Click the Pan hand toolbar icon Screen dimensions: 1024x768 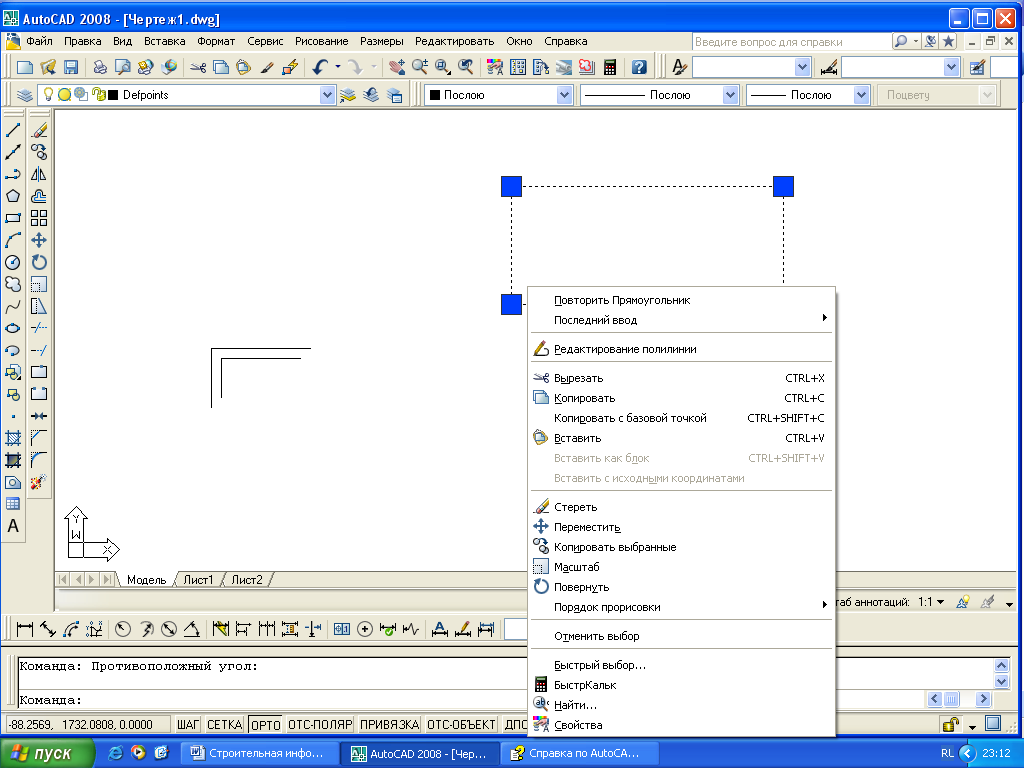[396, 67]
